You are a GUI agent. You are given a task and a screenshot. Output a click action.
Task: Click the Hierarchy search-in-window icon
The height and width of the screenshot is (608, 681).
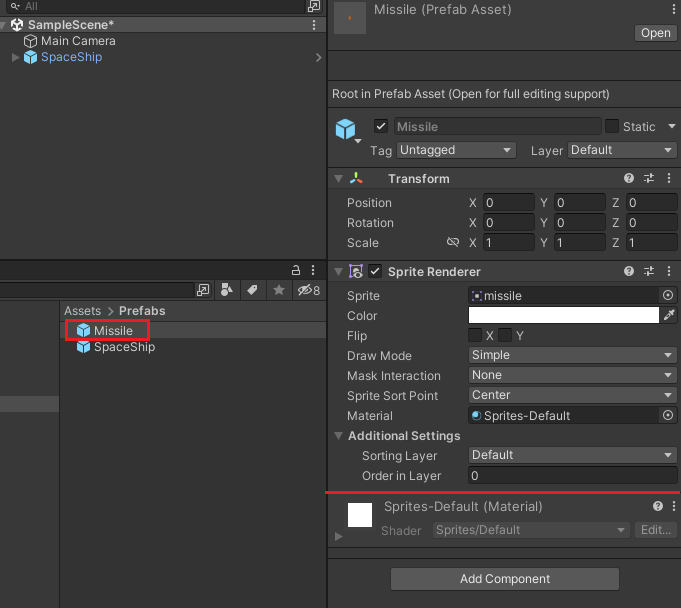click(314, 6)
